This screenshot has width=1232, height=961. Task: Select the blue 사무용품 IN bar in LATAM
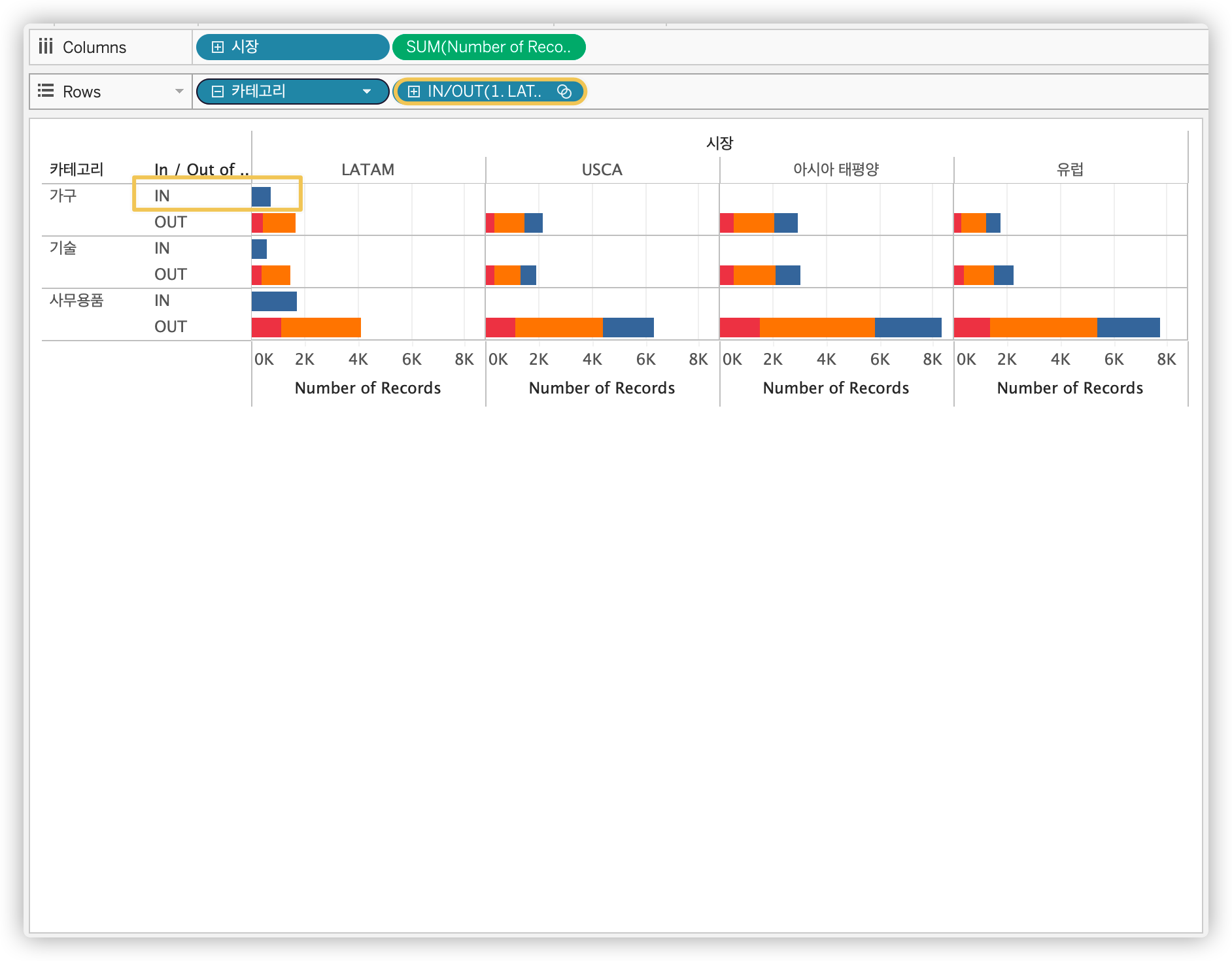[275, 301]
